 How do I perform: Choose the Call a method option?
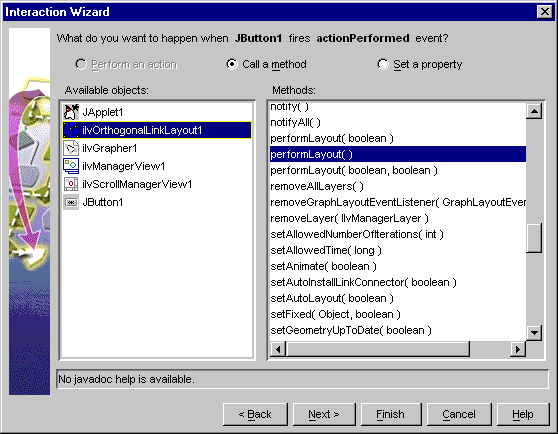[x=232, y=64]
